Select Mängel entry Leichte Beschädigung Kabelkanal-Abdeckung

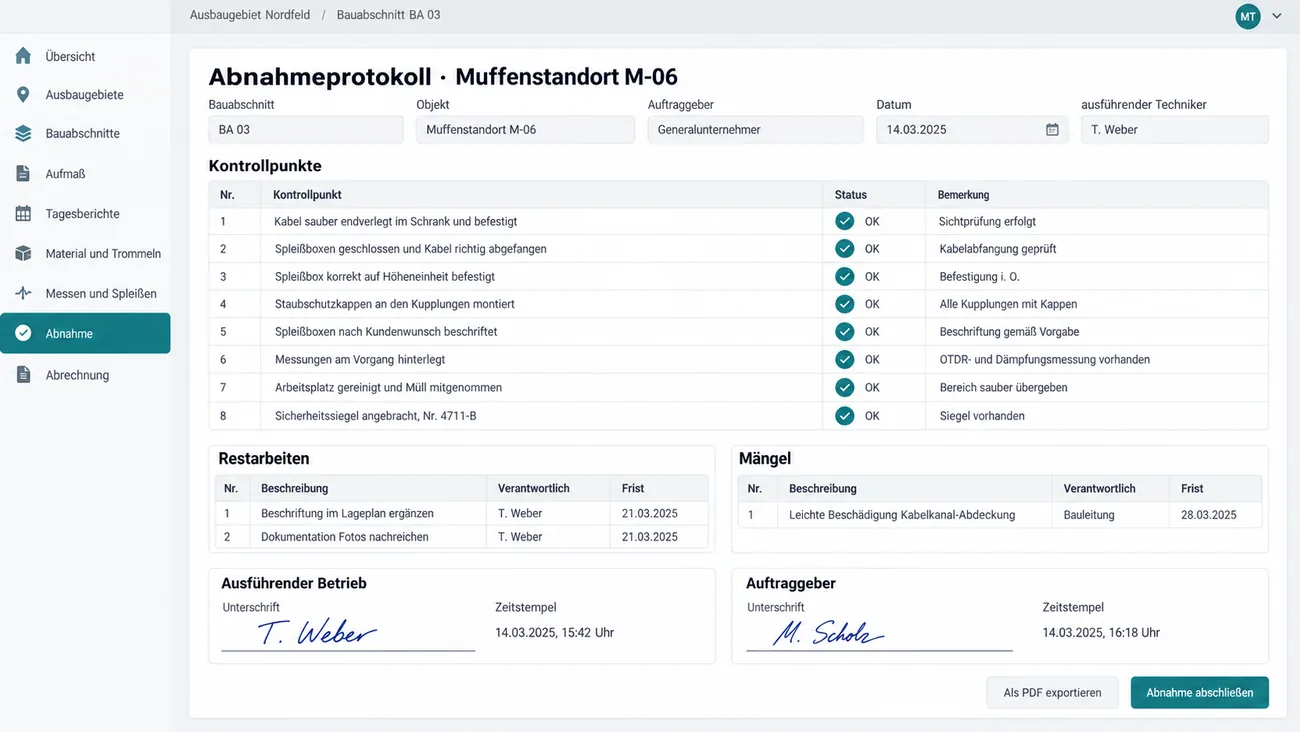pos(1000,515)
